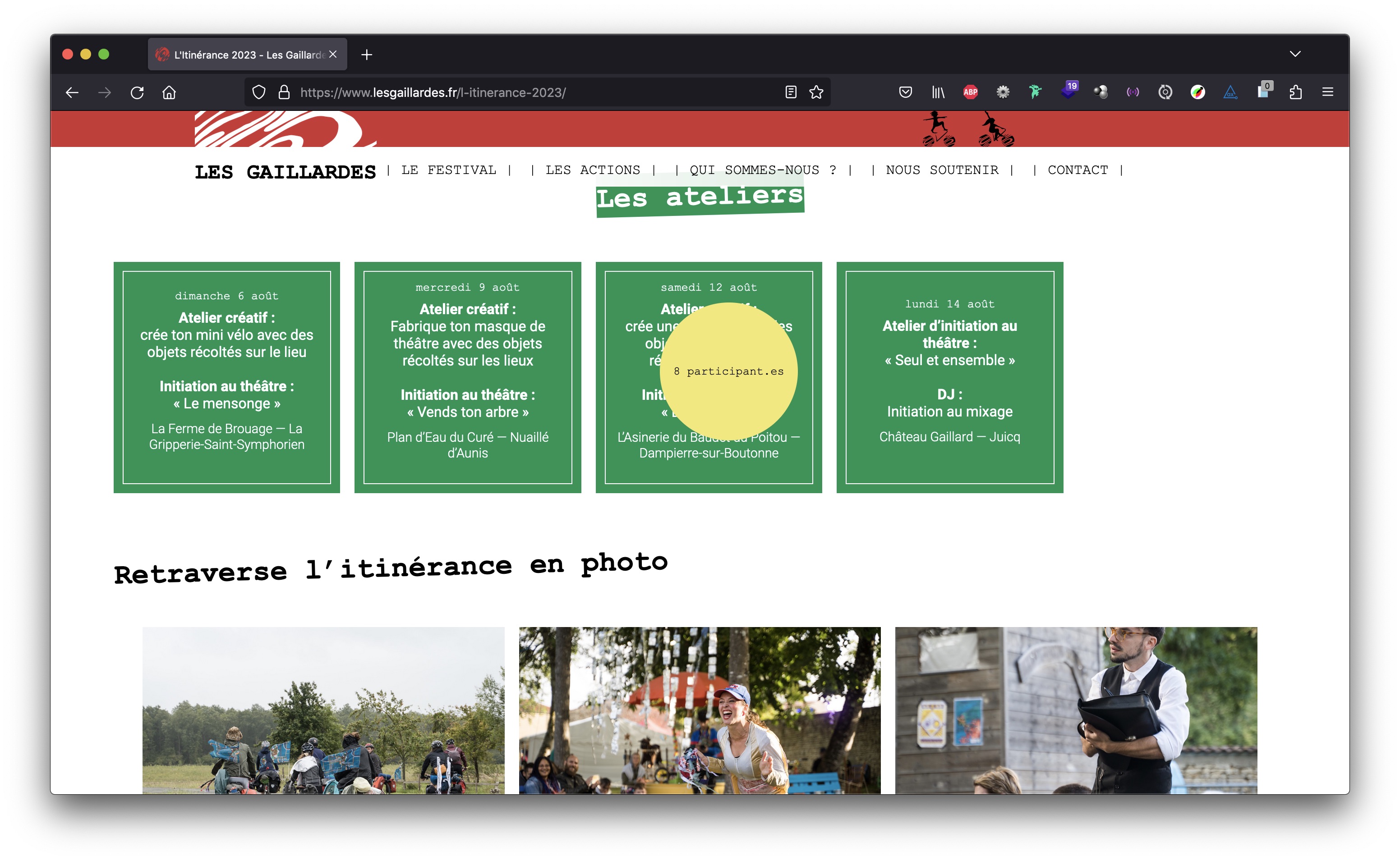This screenshot has width=1400, height=861.
Task: Click the circular sync extension icon
Action: coord(1165,92)
